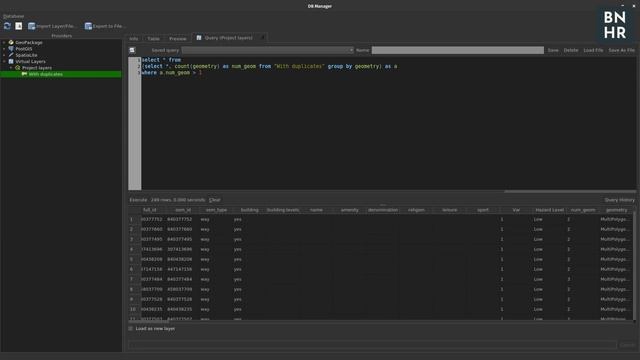The image size is (640, 360).
Task: Select the GeoPackage provider icon
Action: click(11, 42)
